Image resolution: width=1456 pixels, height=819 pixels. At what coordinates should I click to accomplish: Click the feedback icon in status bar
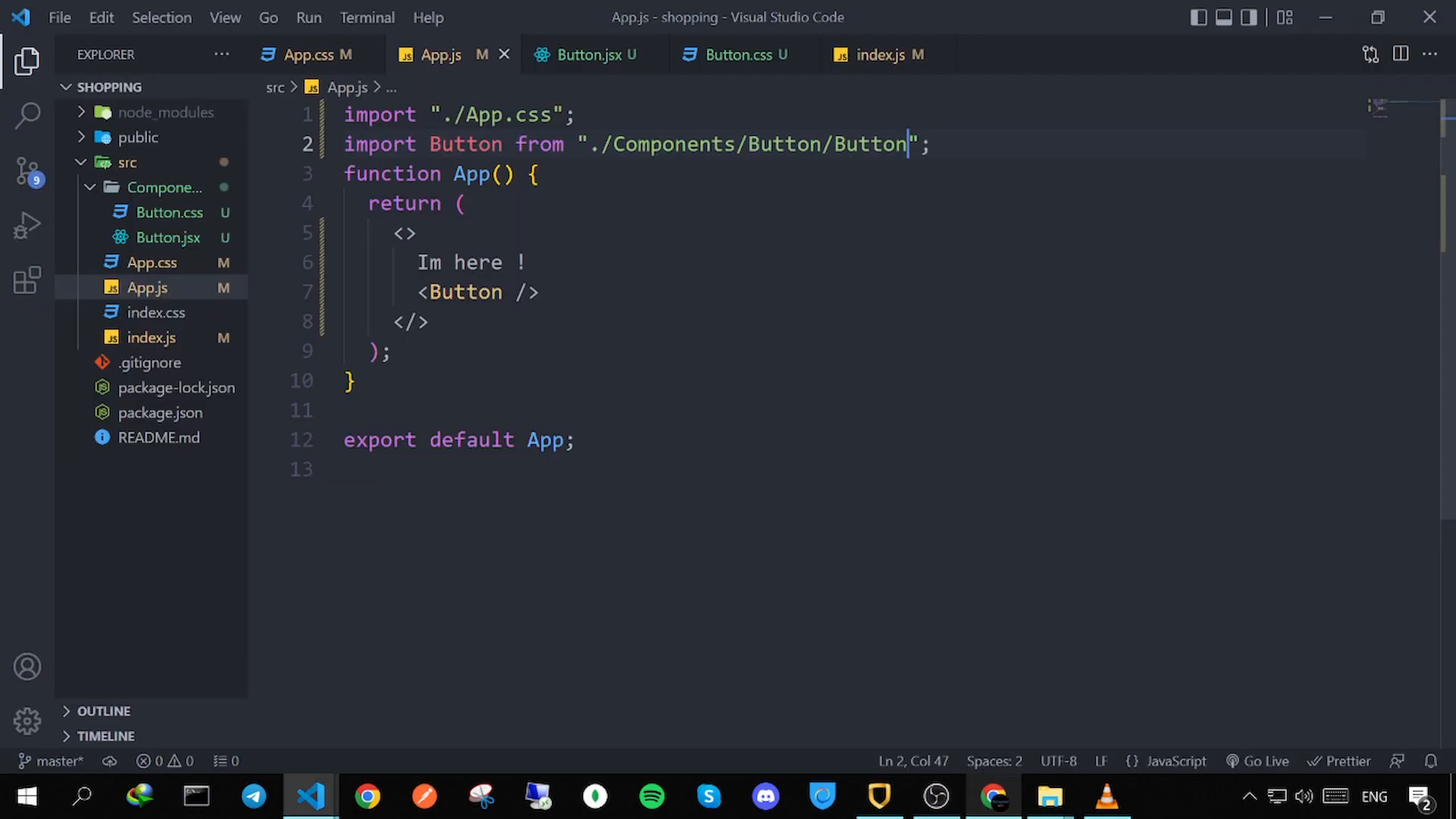[1397, 761]
